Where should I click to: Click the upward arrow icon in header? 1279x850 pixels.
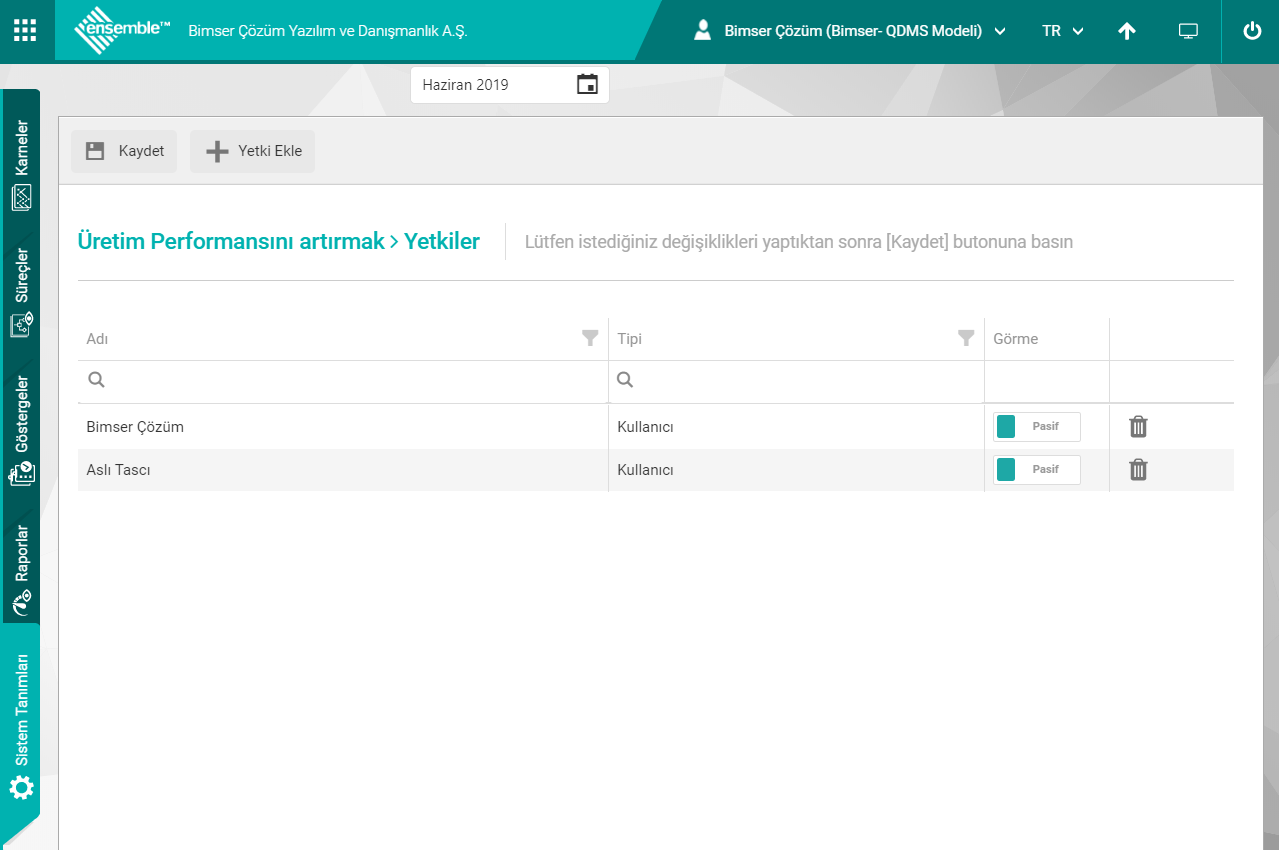click(x=1127, y=31)
